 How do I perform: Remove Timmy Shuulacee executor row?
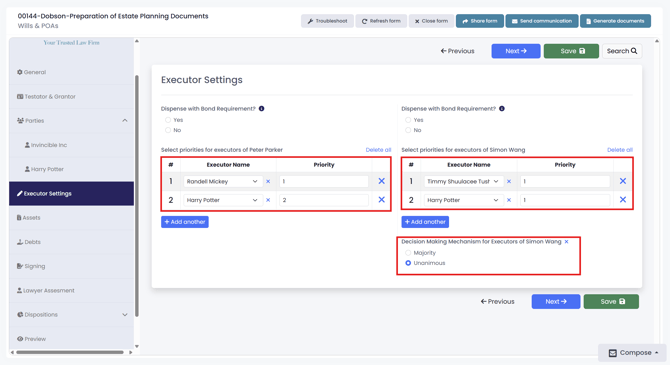pos(623,181)
